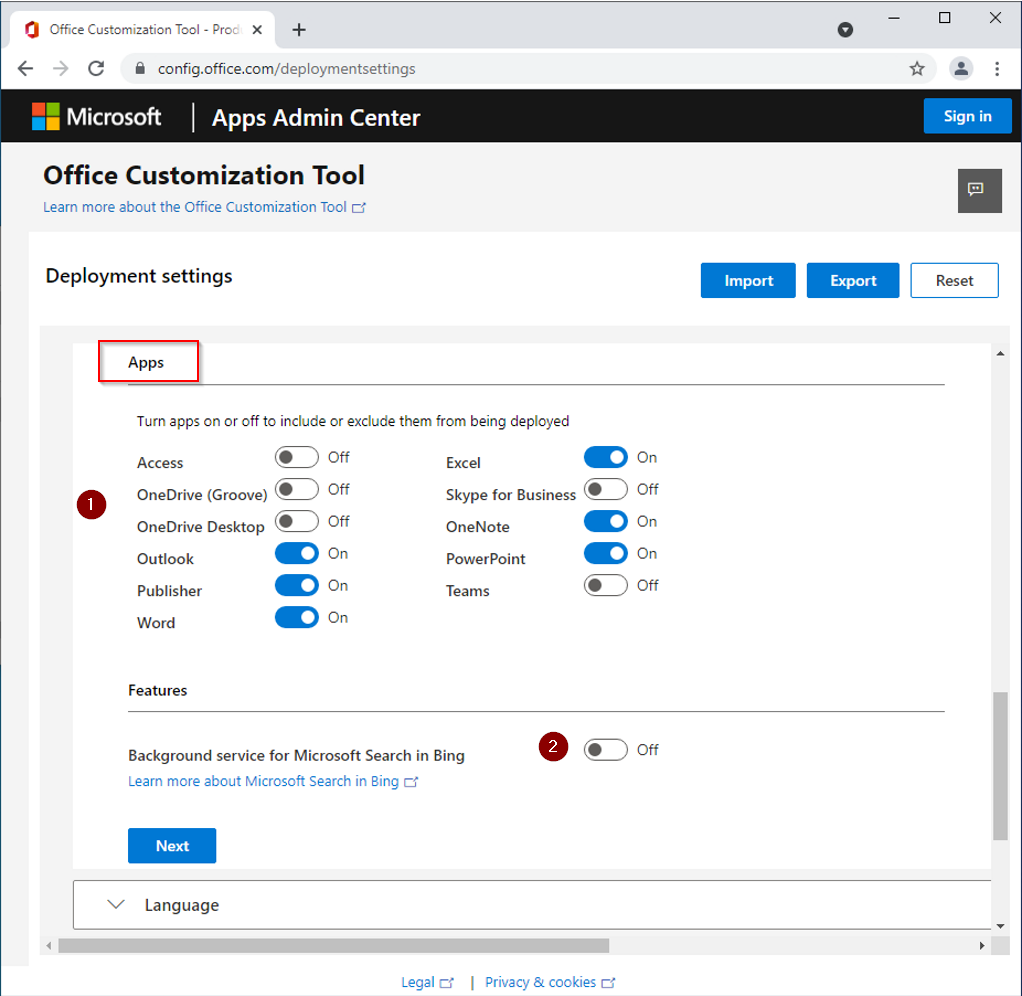1022x996 pixels.
Task: Click the Features section heading
Action: click(158, 690)
